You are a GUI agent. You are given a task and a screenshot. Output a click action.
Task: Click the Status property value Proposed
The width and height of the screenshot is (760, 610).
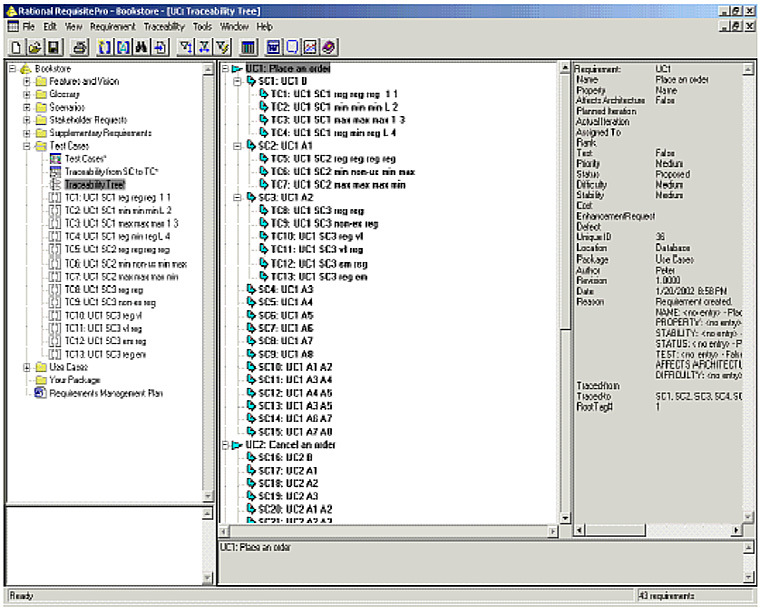673,174
